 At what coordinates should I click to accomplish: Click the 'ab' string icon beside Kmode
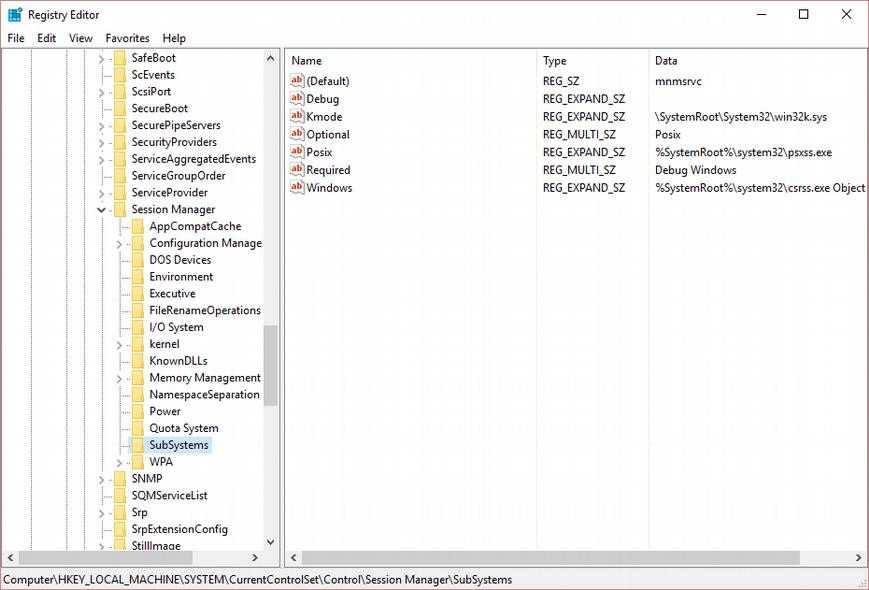[x=297, y=117]
